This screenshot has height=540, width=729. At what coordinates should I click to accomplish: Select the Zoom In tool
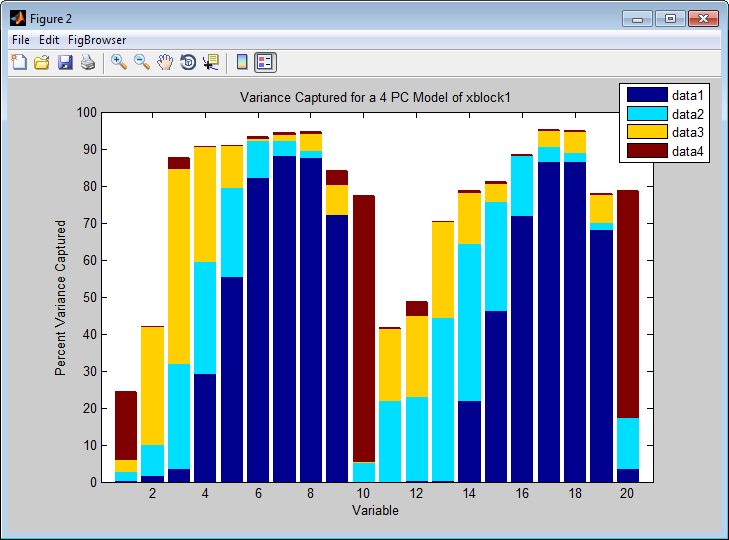tap(119, 63)
